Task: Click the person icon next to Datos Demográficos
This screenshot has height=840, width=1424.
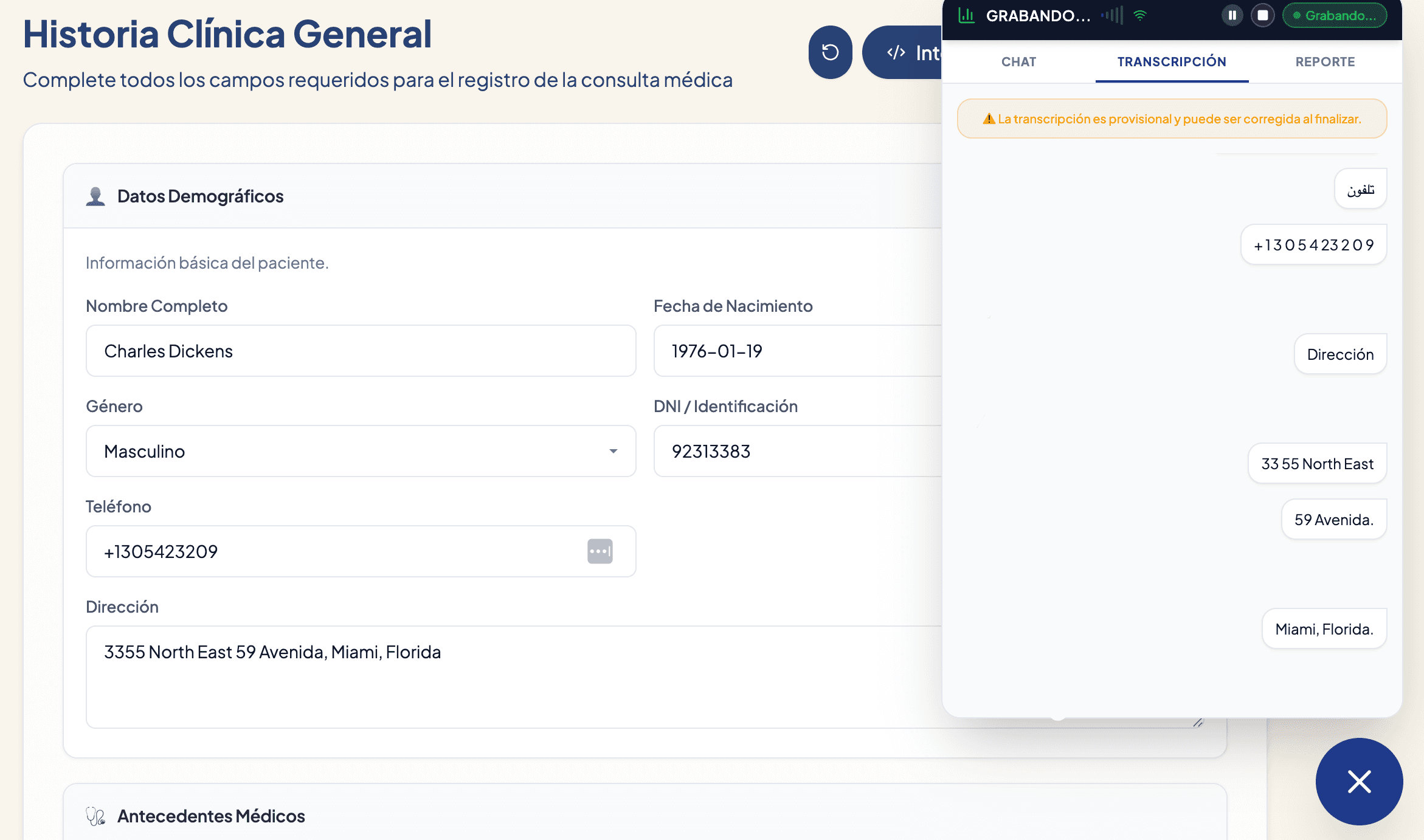Action: (x=95, y=195)
